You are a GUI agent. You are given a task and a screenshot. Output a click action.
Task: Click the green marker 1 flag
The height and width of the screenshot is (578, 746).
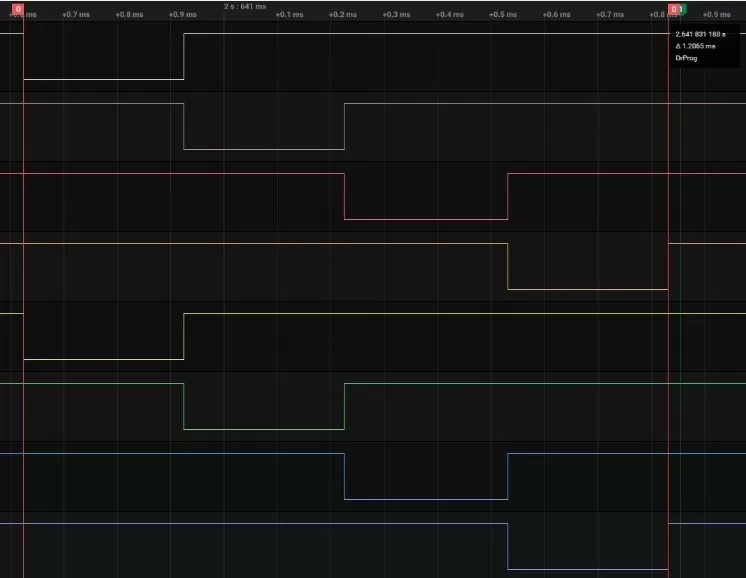click(682, 9)
